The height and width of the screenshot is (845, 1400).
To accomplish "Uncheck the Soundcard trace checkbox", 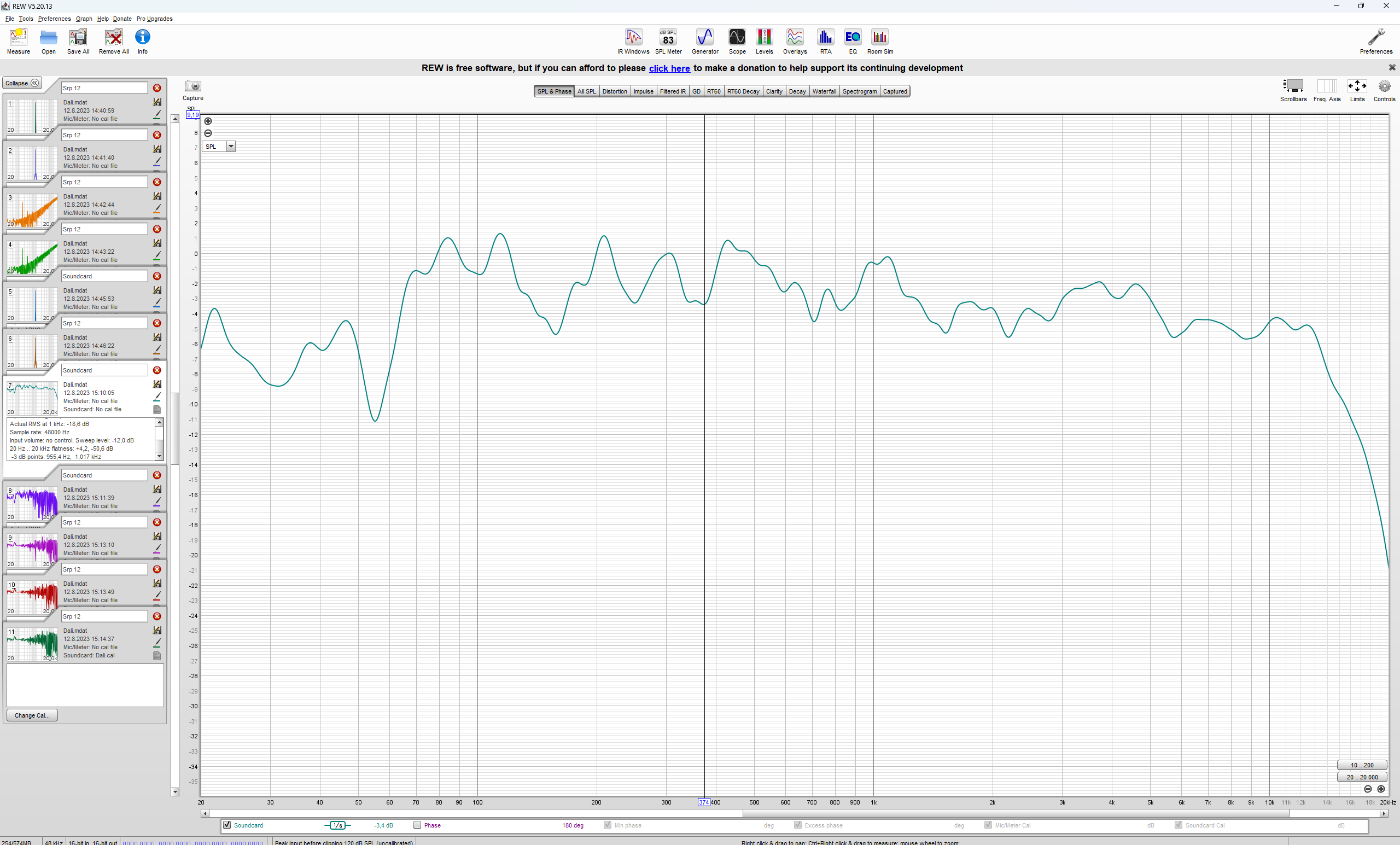I will (x=227, y=825).
